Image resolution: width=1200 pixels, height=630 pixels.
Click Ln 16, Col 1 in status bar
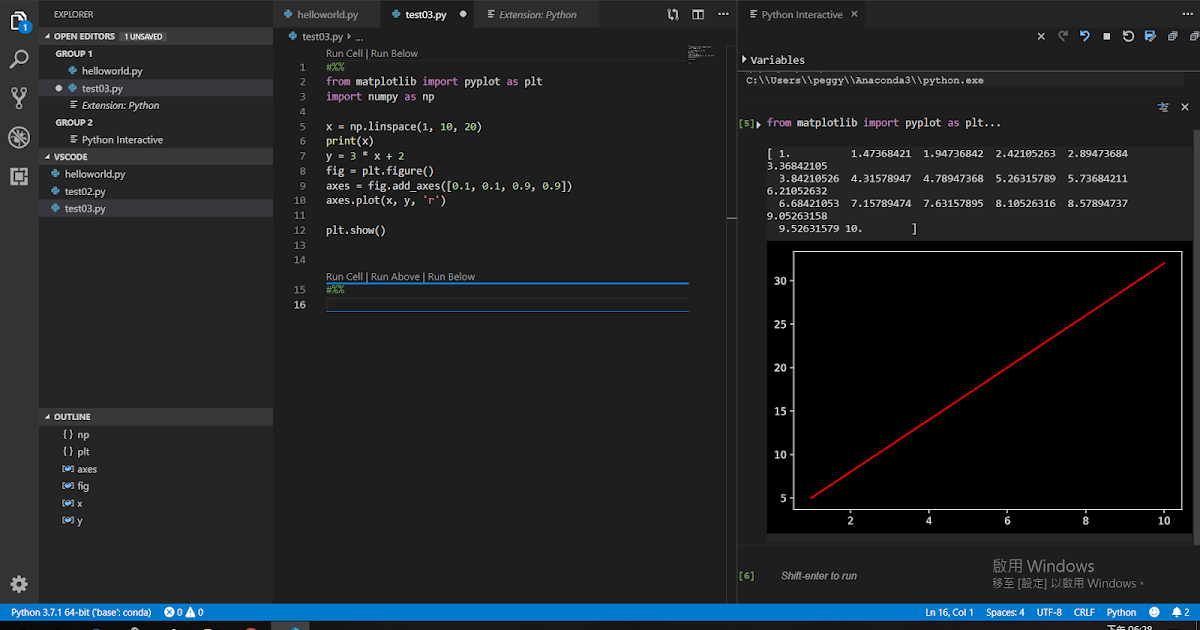coord(949,612)
